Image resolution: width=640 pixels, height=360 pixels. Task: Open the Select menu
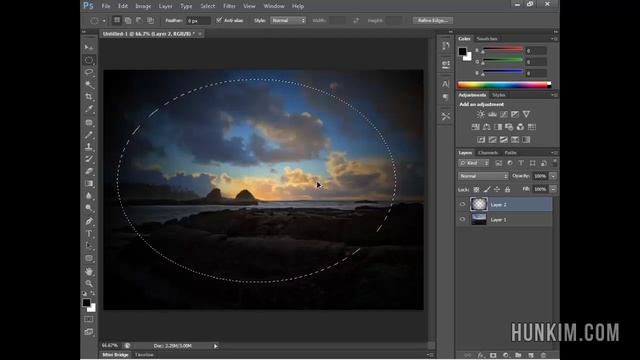pos(207,6)
